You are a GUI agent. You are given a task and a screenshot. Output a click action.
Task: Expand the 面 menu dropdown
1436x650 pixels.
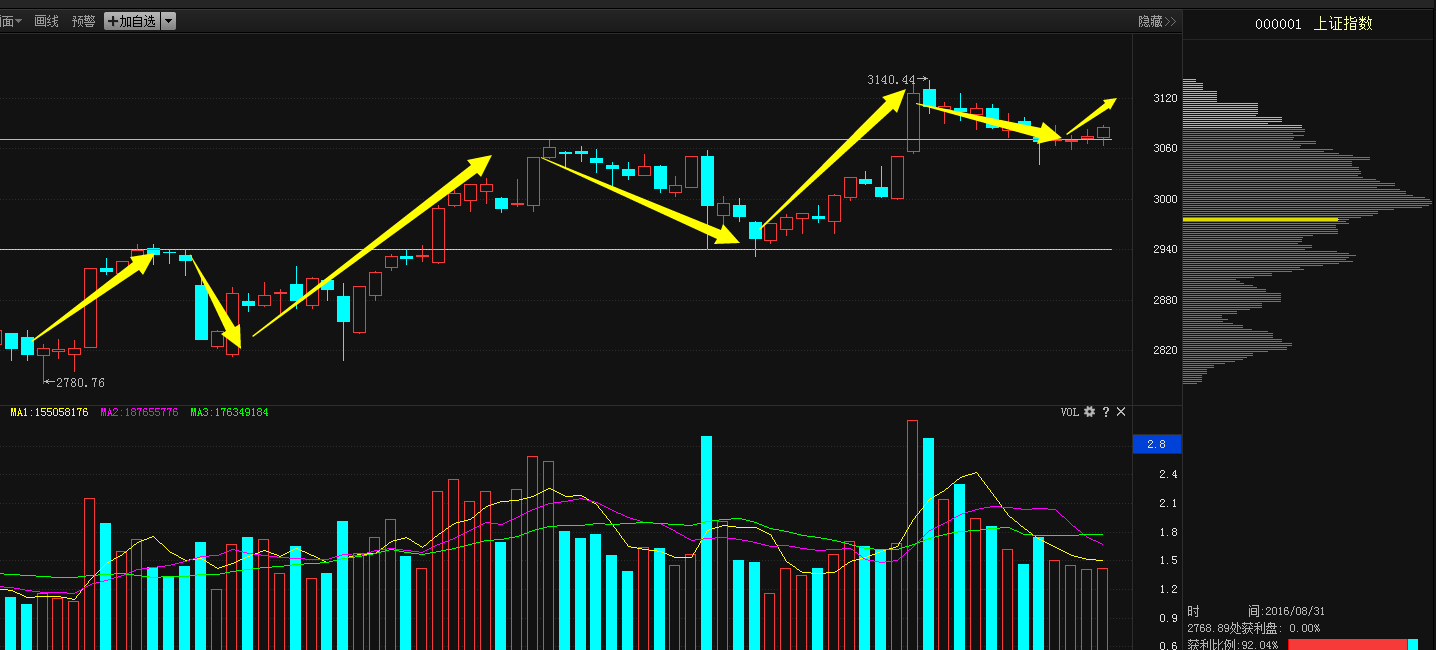[x=11, y=21]
